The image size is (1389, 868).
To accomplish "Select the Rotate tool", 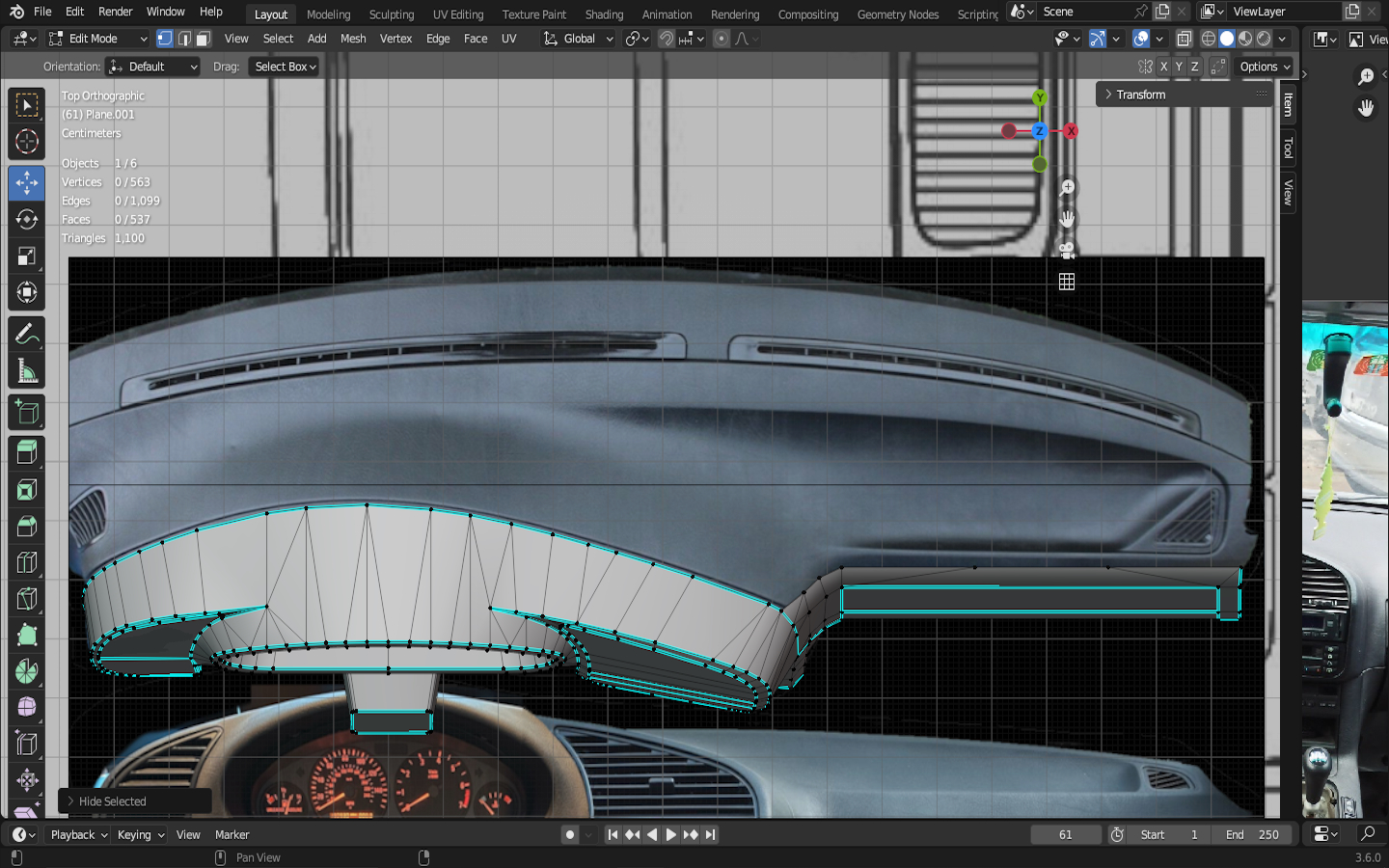I will pyautogui.click(x=27, y=219).
